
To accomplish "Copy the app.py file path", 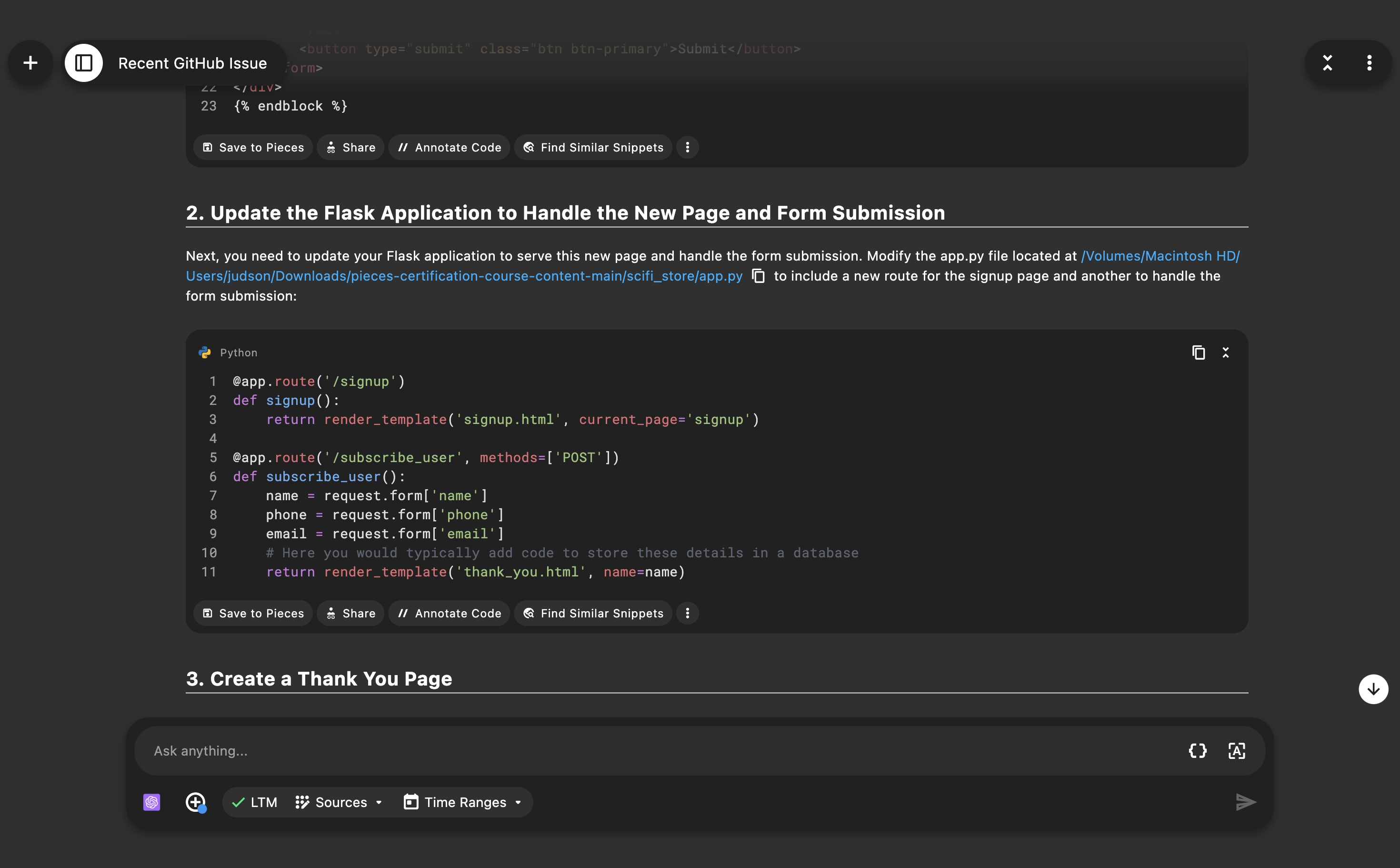I will [x=758, y=276].
